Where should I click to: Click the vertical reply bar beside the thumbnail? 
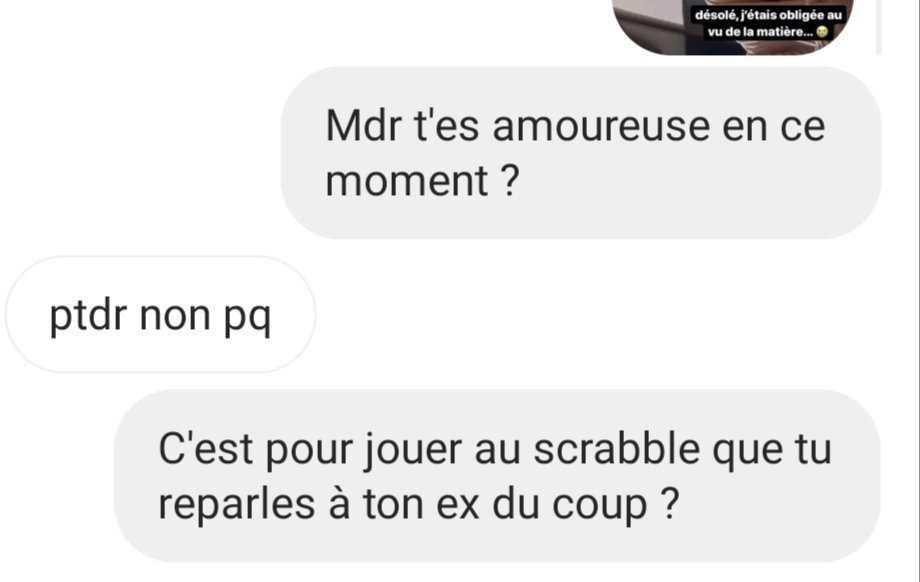(878, 27)
